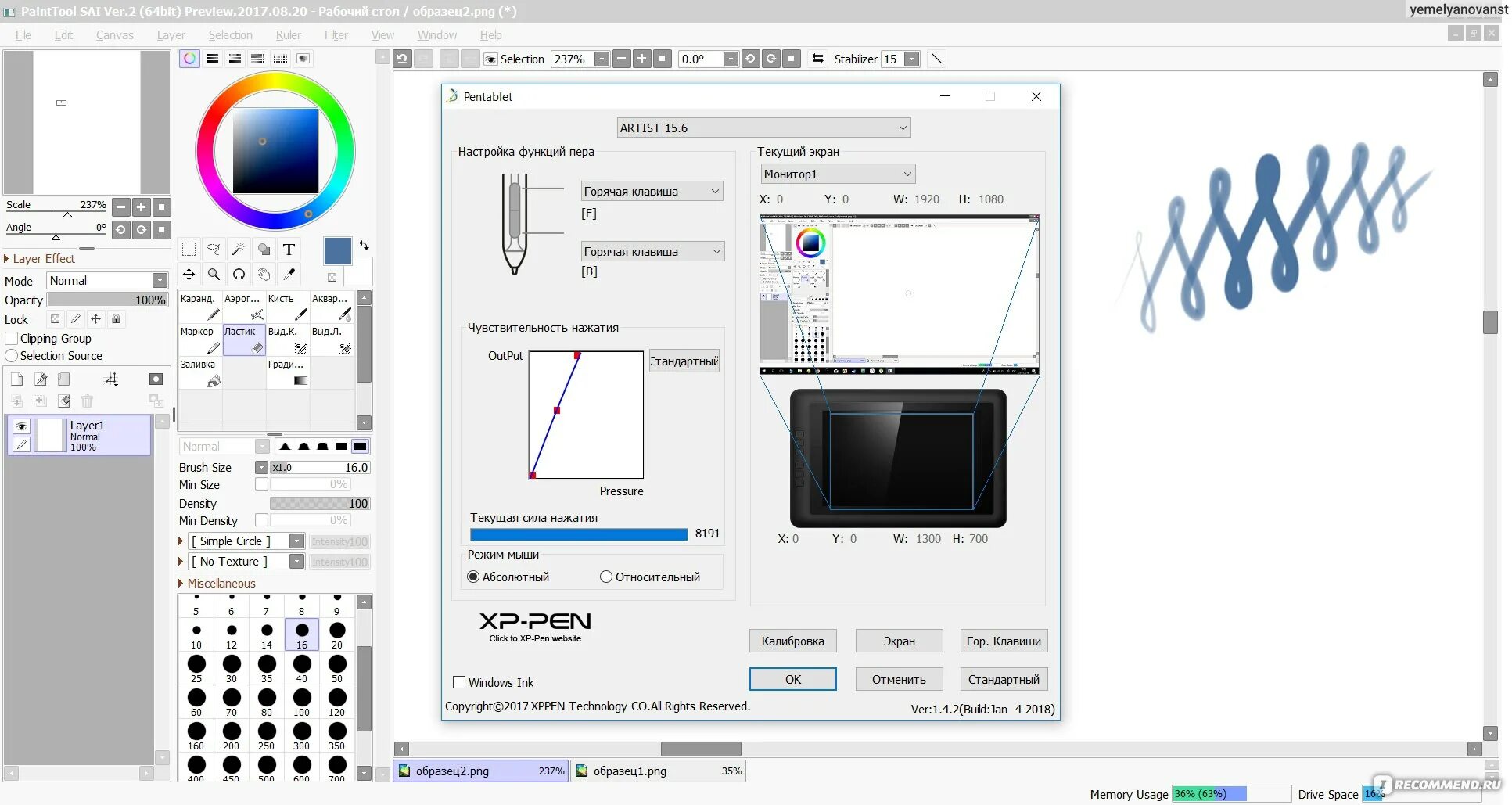Open the 237% zoom dropdown
1512x805 pixels.
click(602, 59)
